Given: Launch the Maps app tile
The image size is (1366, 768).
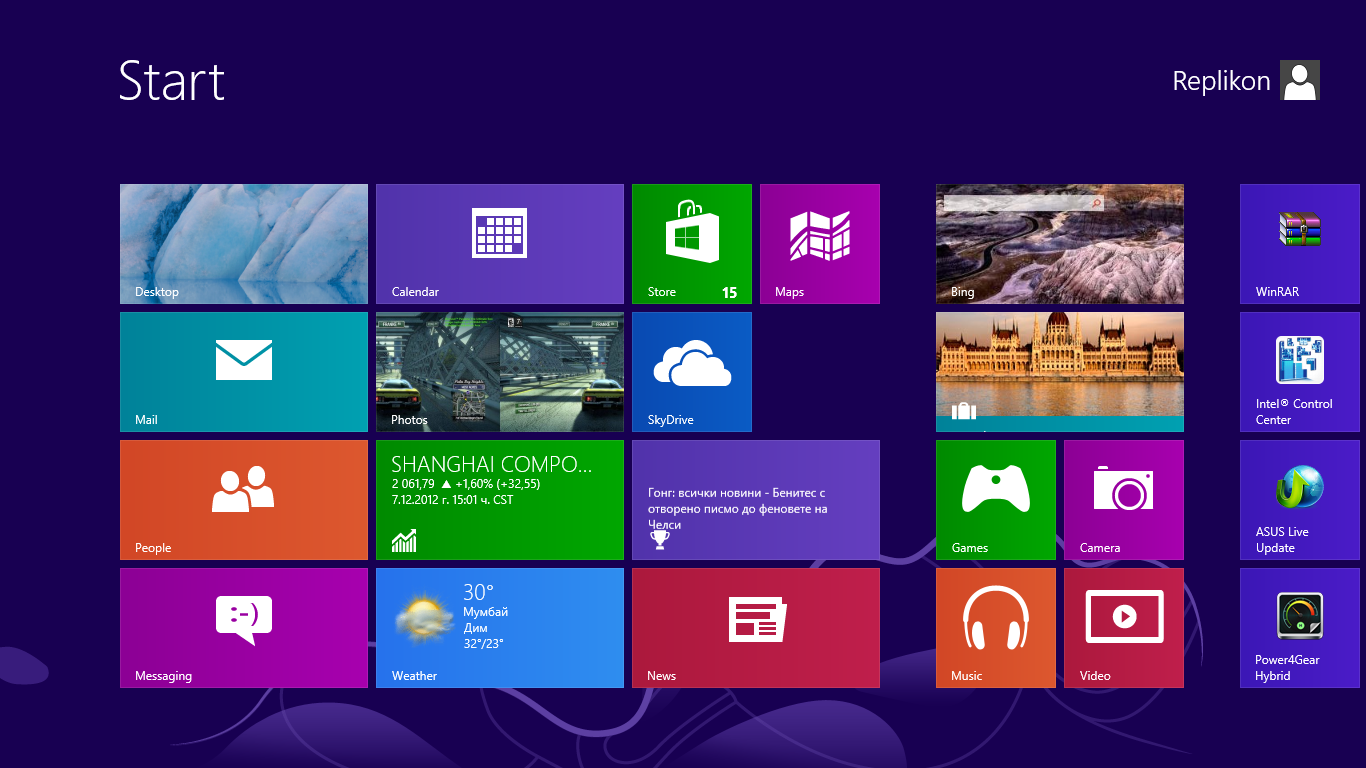Looking at the screenshot, I should click(819, 243).
